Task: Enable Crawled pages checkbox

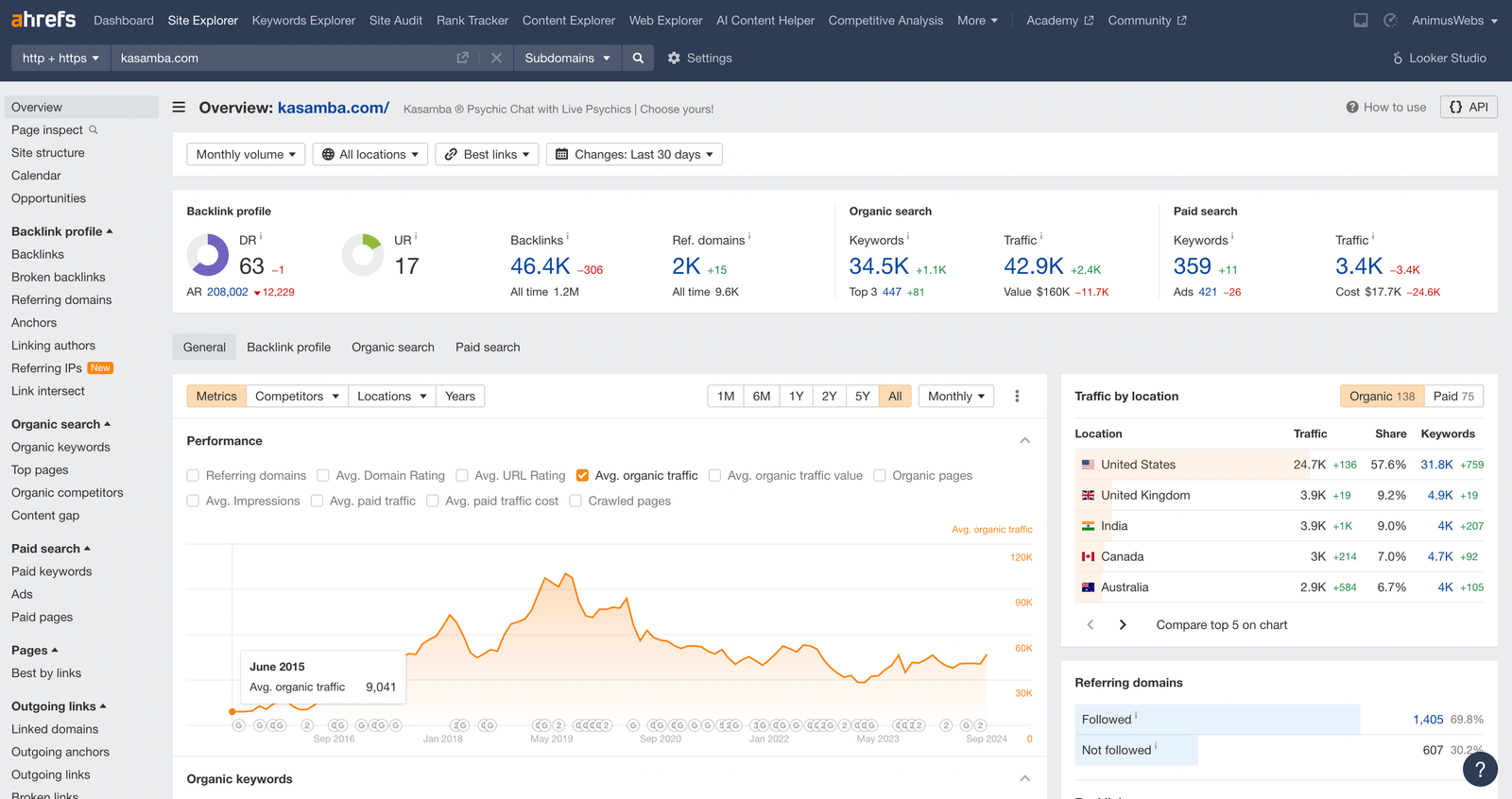Action: point(576,501)
